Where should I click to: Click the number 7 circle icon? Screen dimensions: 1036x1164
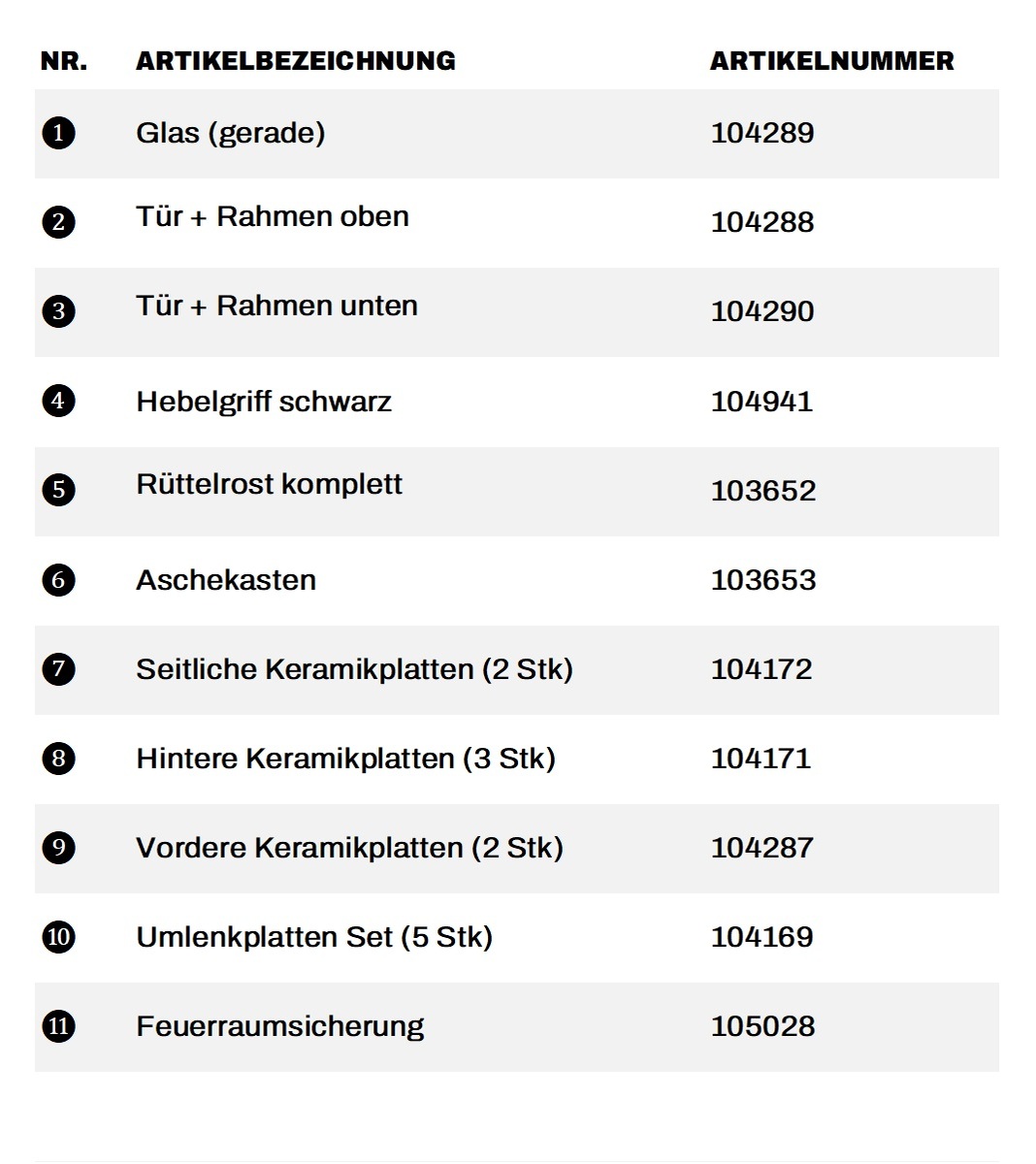click(x=59, y=669)
